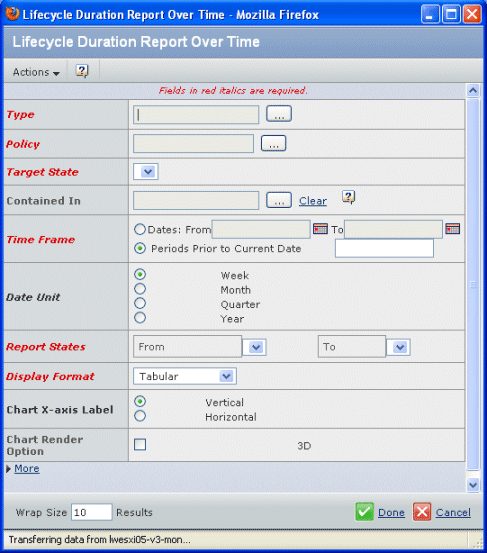Viewport: 487px width, 553px height.
Task: Click the Clear link for Contained In
Action: [x=313, y=201]
